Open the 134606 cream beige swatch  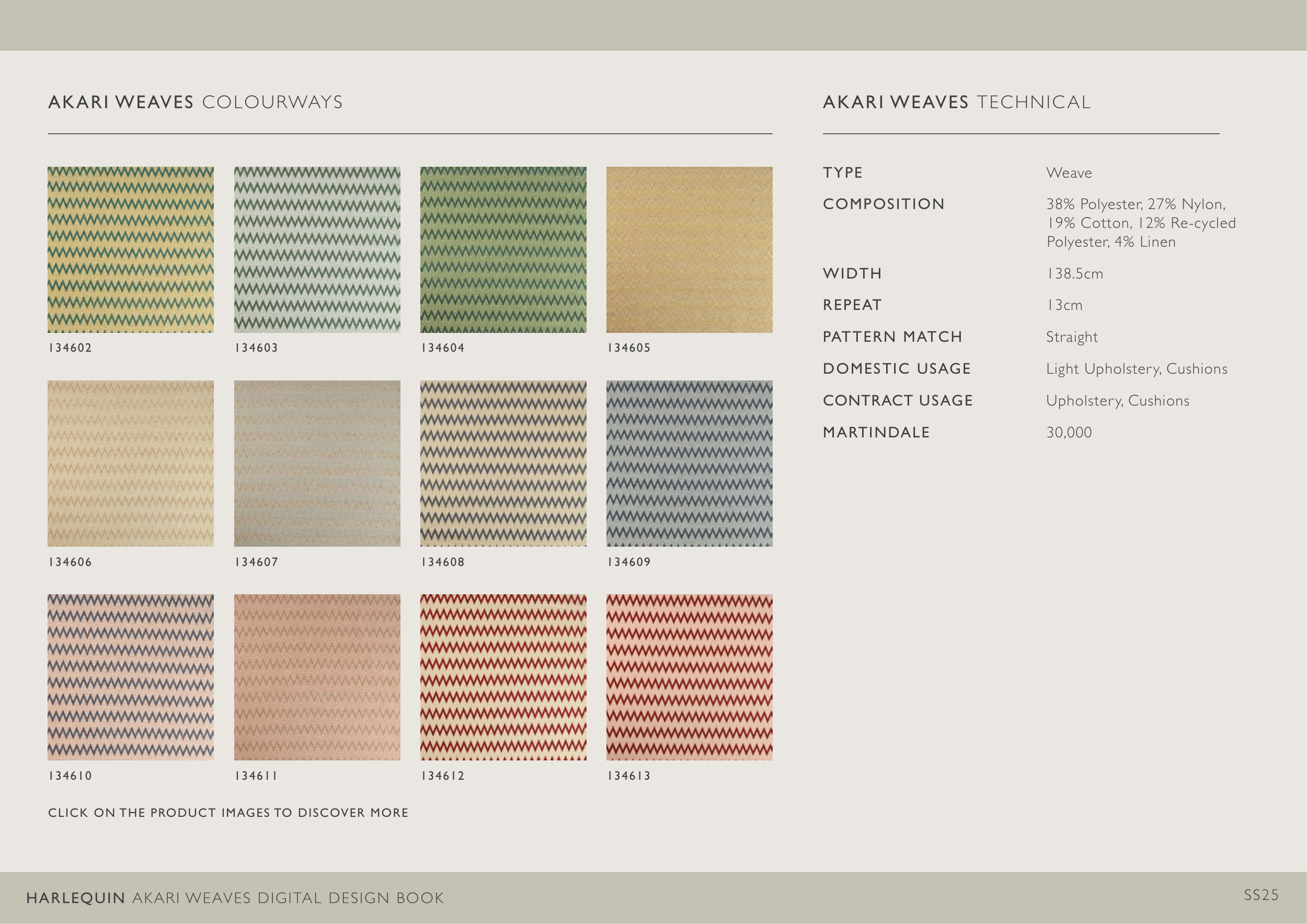(130, 463)
